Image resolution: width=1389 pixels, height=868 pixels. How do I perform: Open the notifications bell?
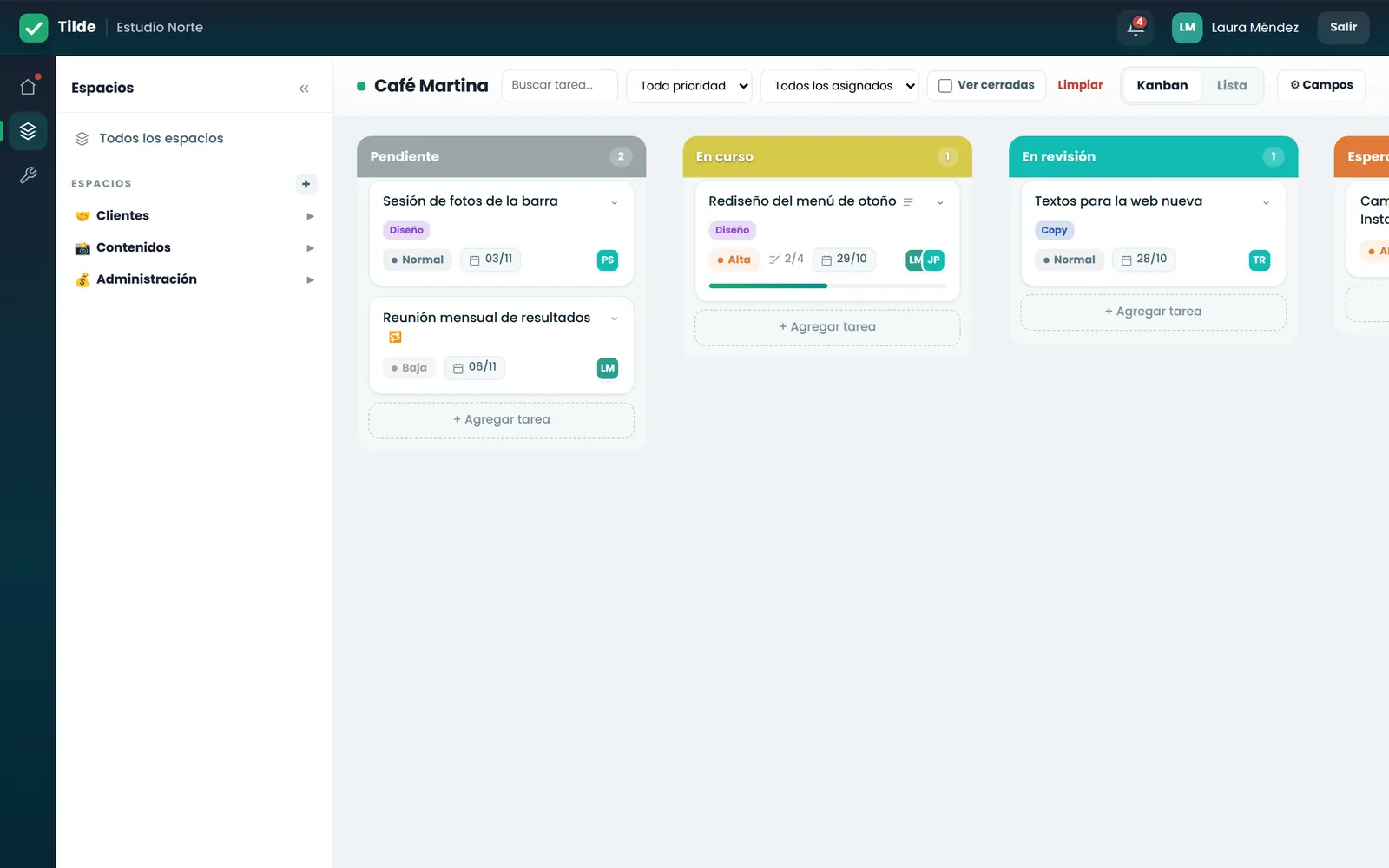[1136, 28]
